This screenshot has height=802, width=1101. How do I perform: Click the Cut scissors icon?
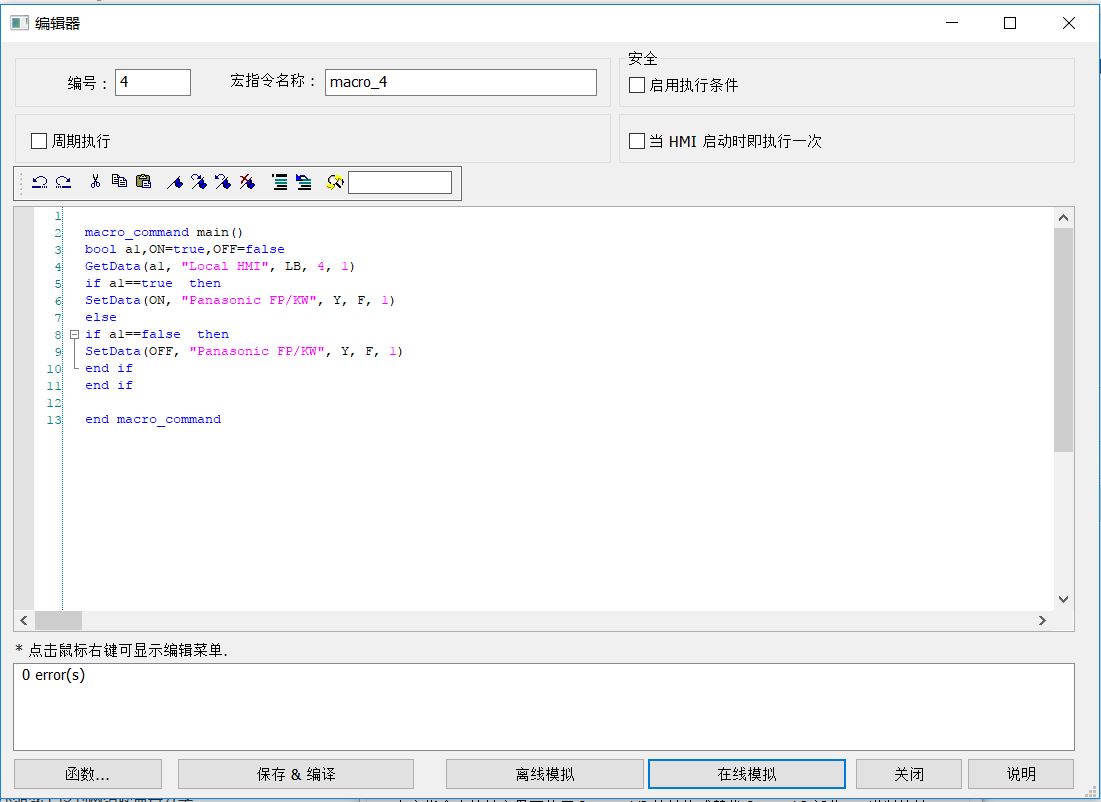click(95, 182)
